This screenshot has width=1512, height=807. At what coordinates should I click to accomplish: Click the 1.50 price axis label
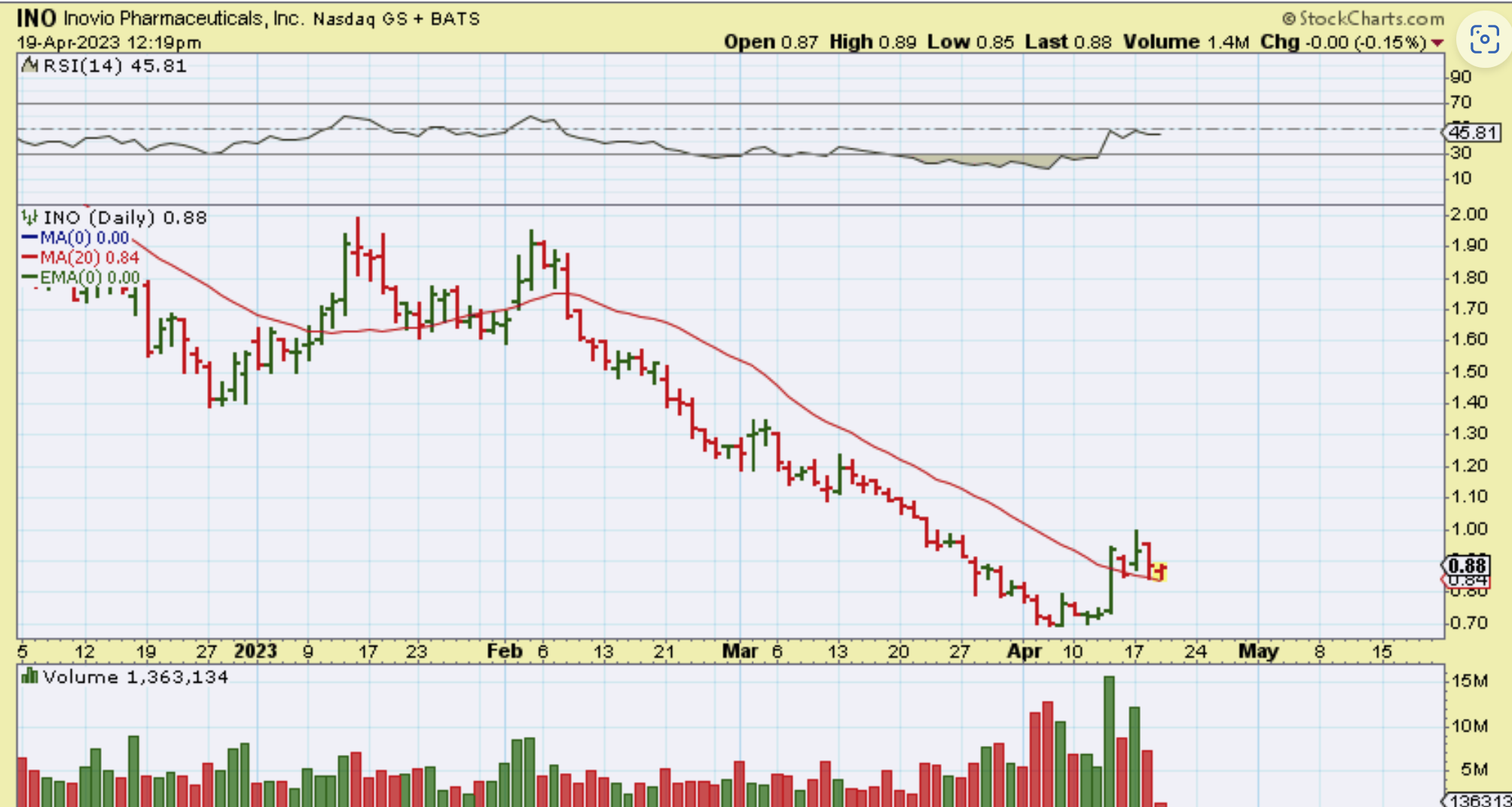pos(1468,371)
